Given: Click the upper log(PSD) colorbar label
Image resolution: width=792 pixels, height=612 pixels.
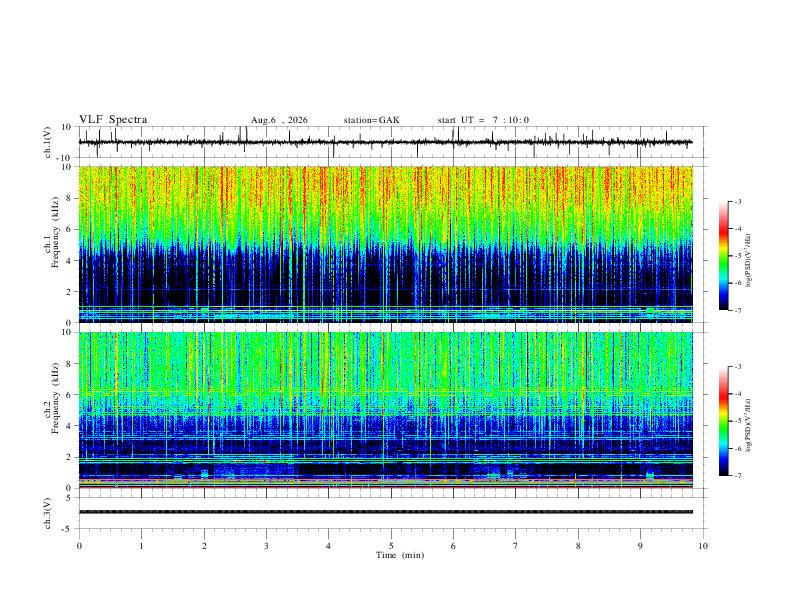Looking at the screenshot, I should click(748, 261).
